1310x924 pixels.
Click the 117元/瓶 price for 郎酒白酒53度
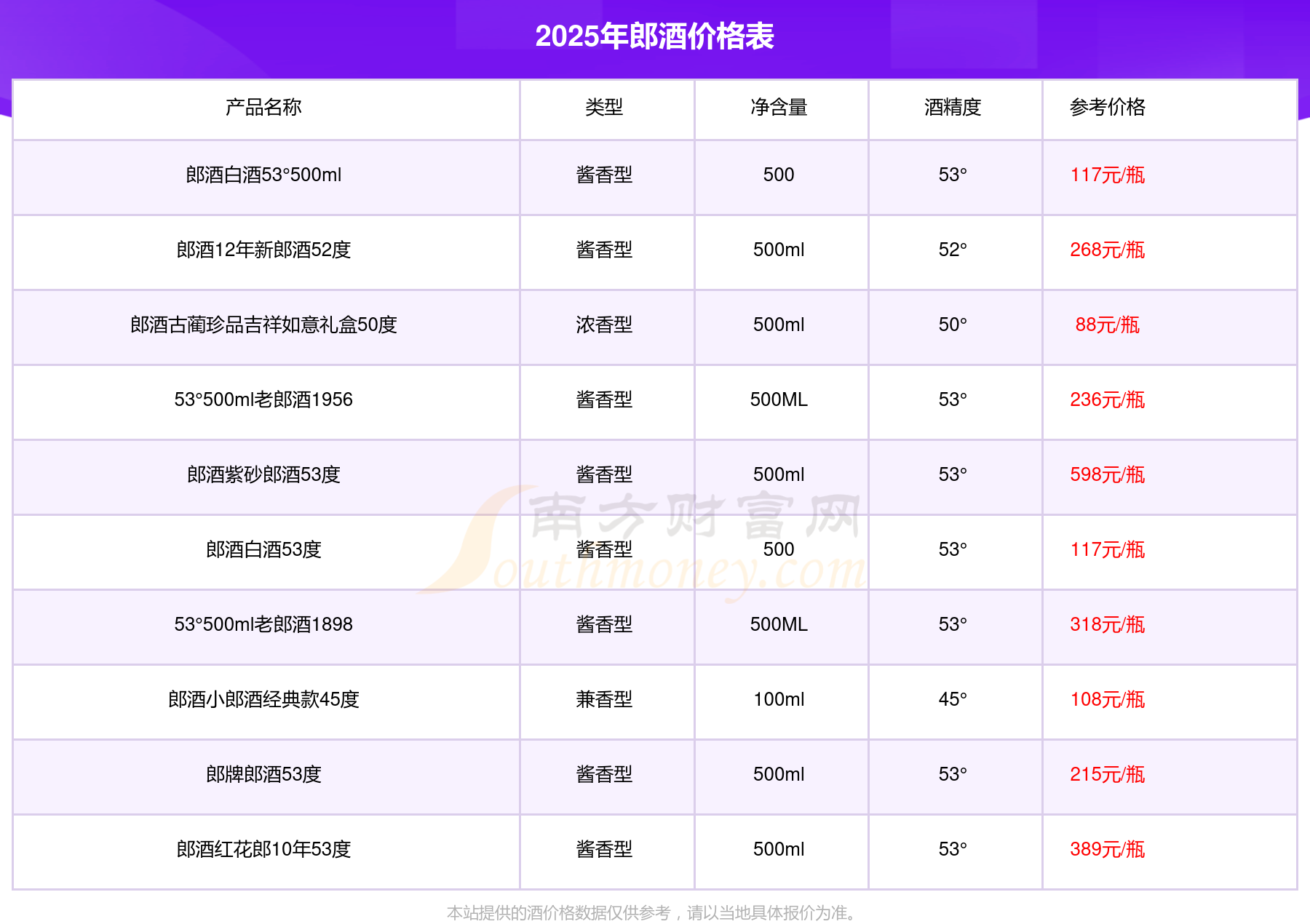point(1107,550)
